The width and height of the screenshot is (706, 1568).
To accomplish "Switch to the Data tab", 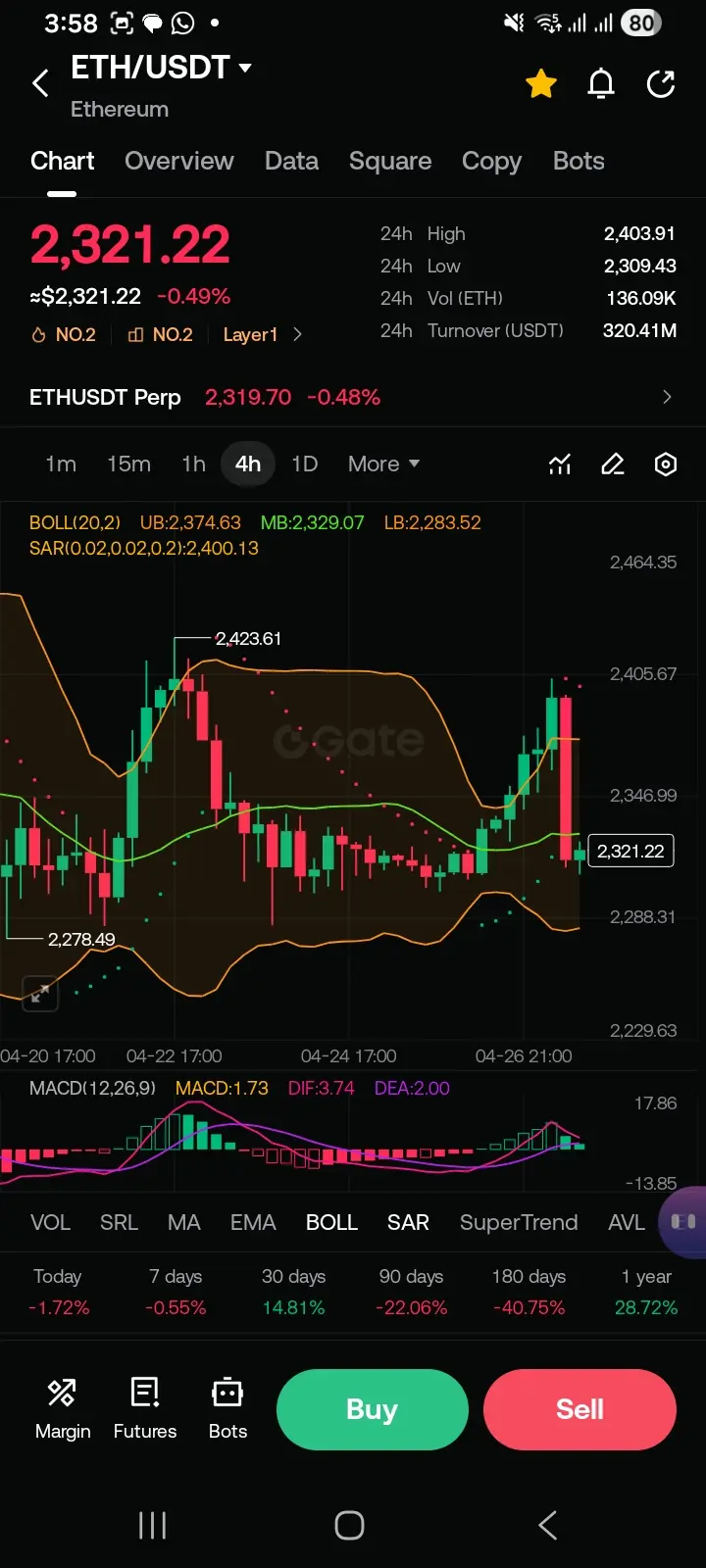I will (291, 161).
